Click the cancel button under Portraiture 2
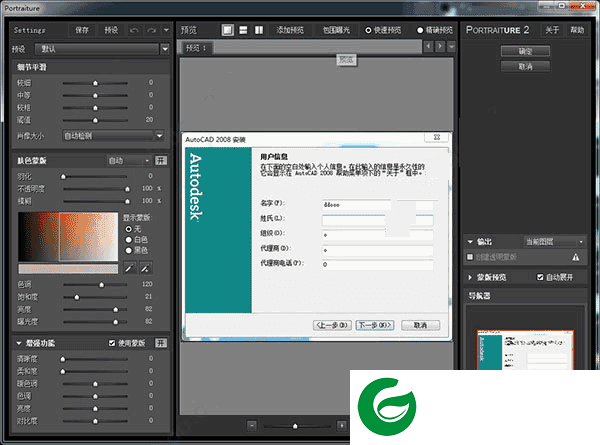The height and width of the screenshot is (445, 600). point(525,66)
